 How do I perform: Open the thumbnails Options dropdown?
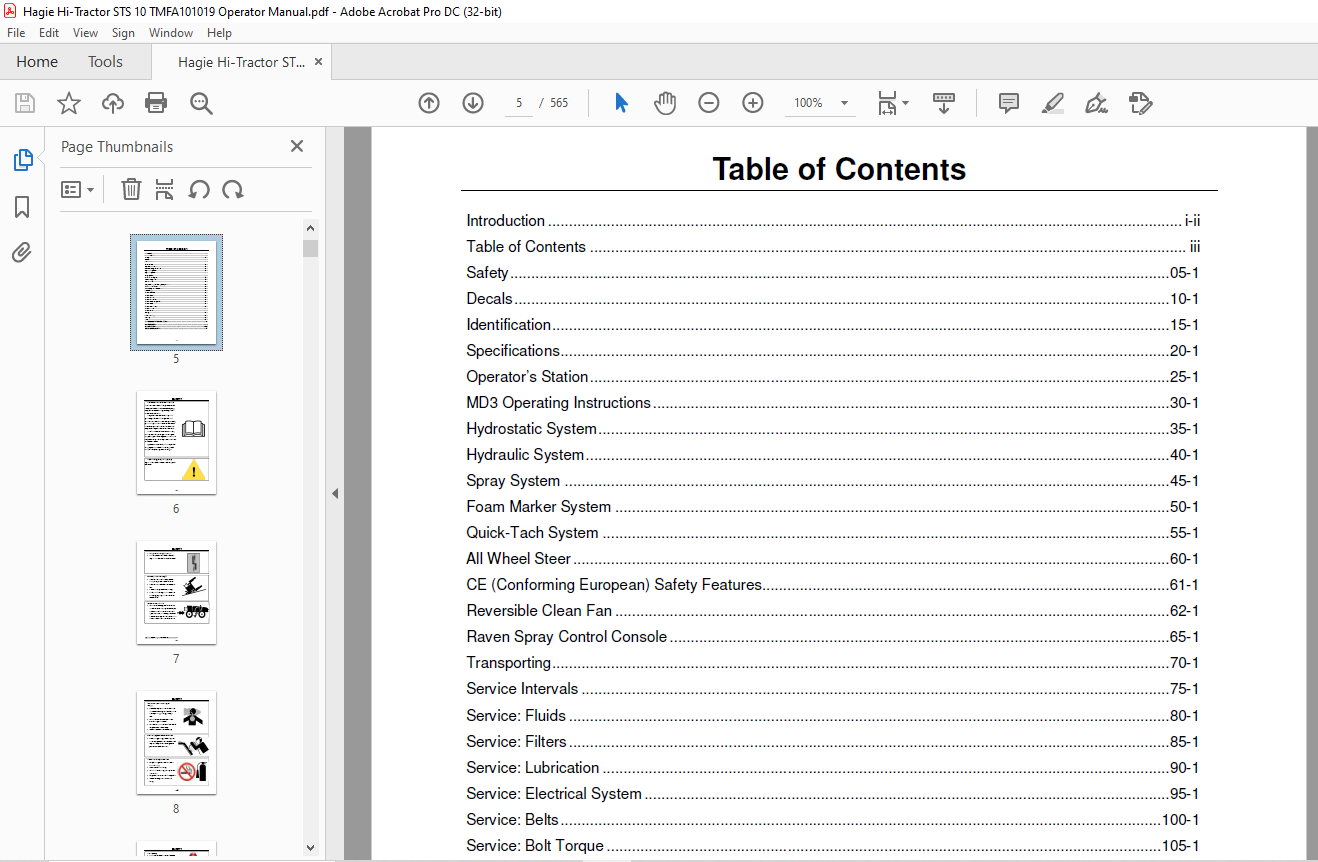77,189
